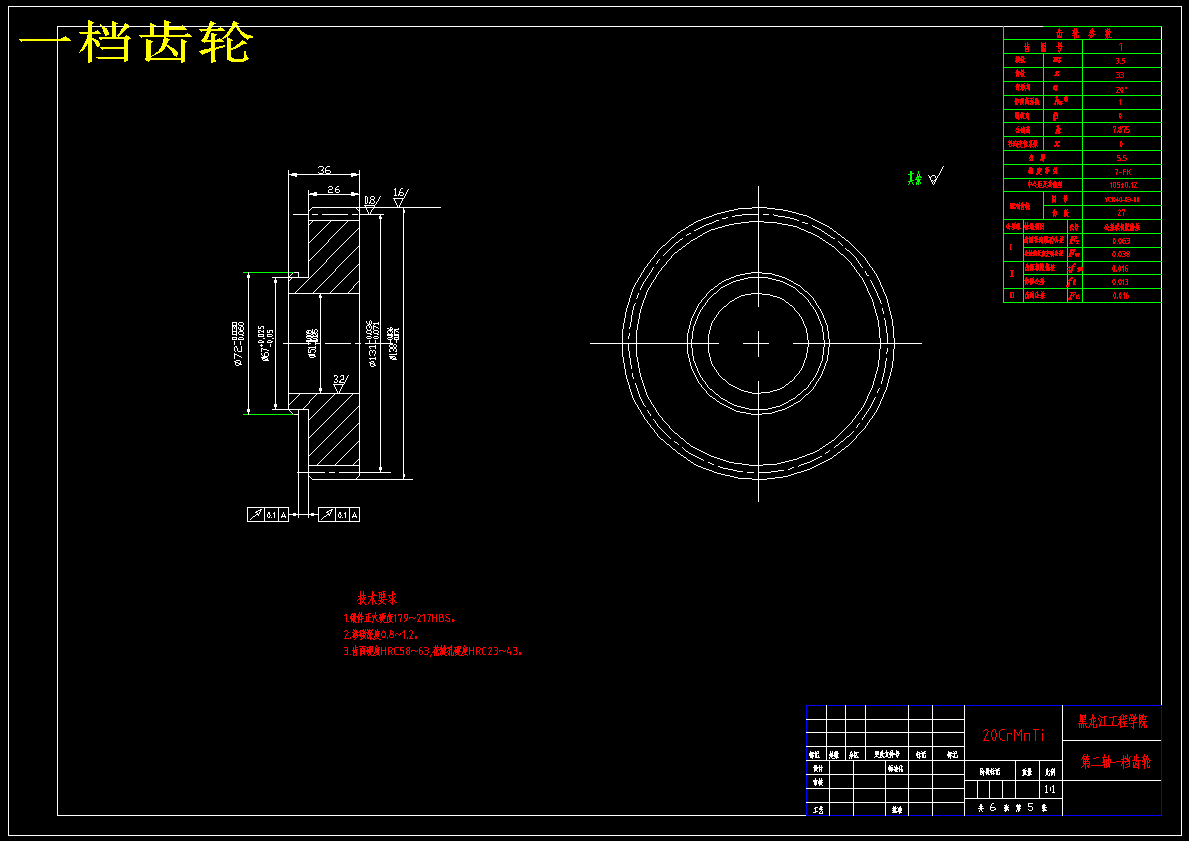
Task: Click the sheet count text with 6 and 5
Action: (1014, 808)
